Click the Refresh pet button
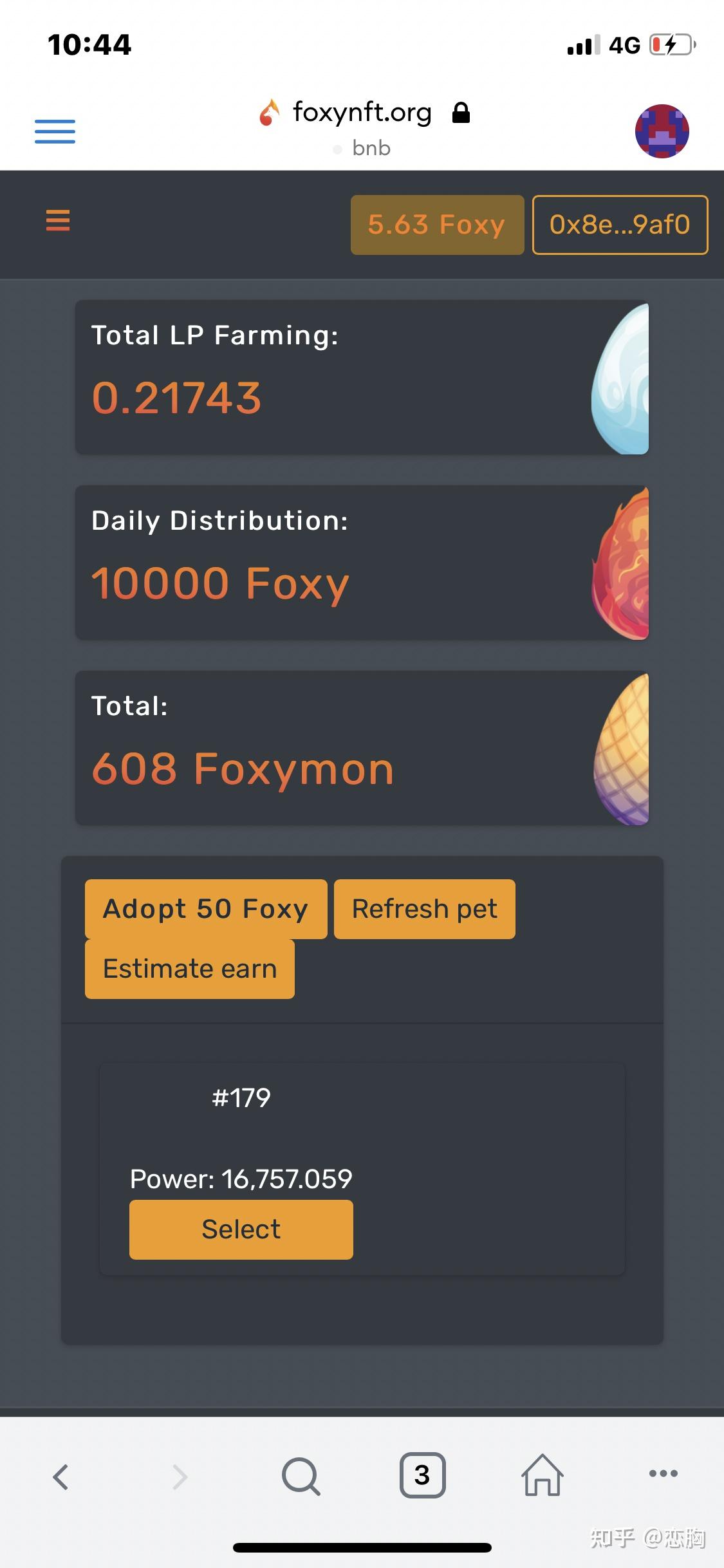The image size is (724, 1568). 425,909
